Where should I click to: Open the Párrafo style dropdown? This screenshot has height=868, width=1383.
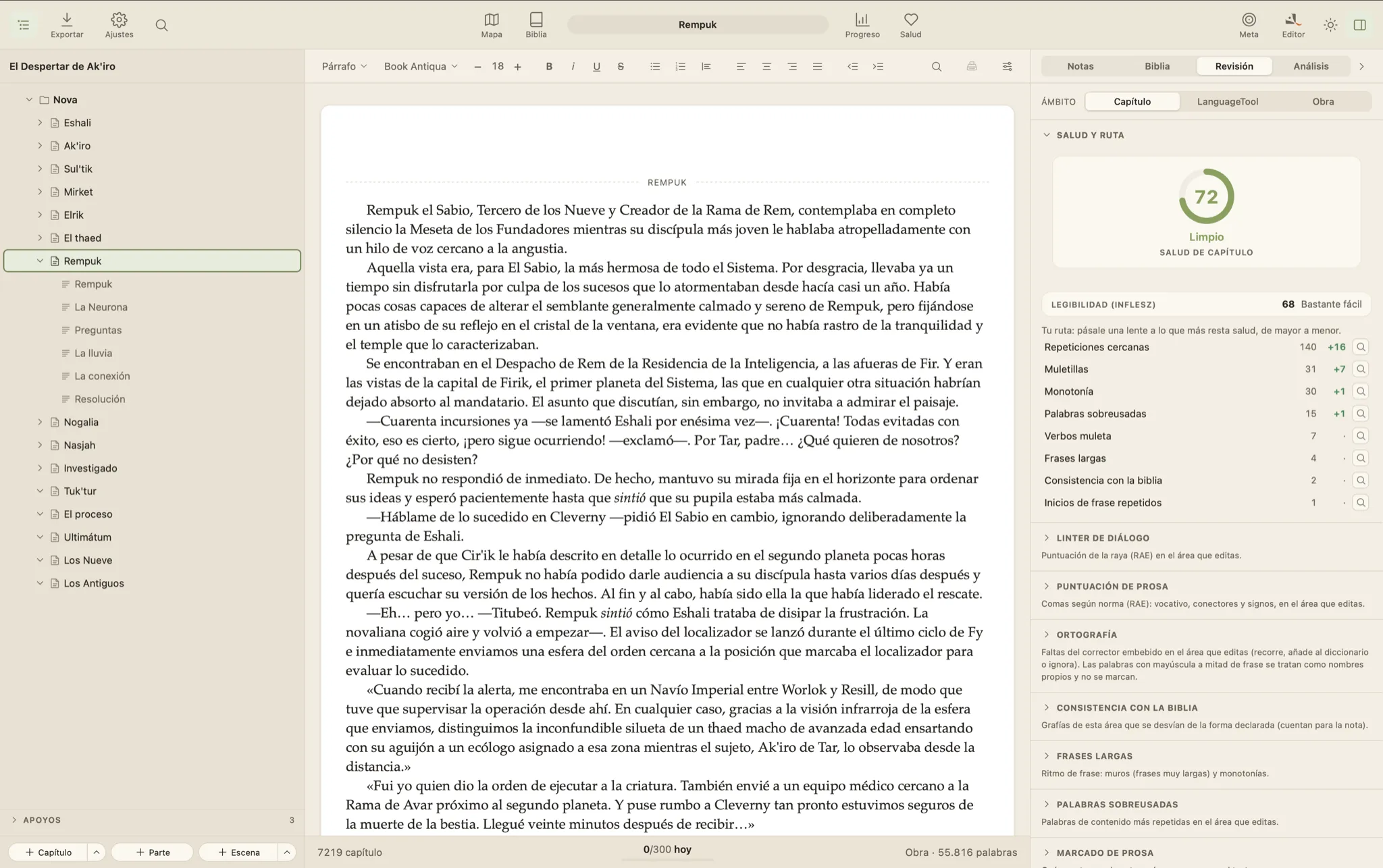pyautogui.click(x=344, y=66)
